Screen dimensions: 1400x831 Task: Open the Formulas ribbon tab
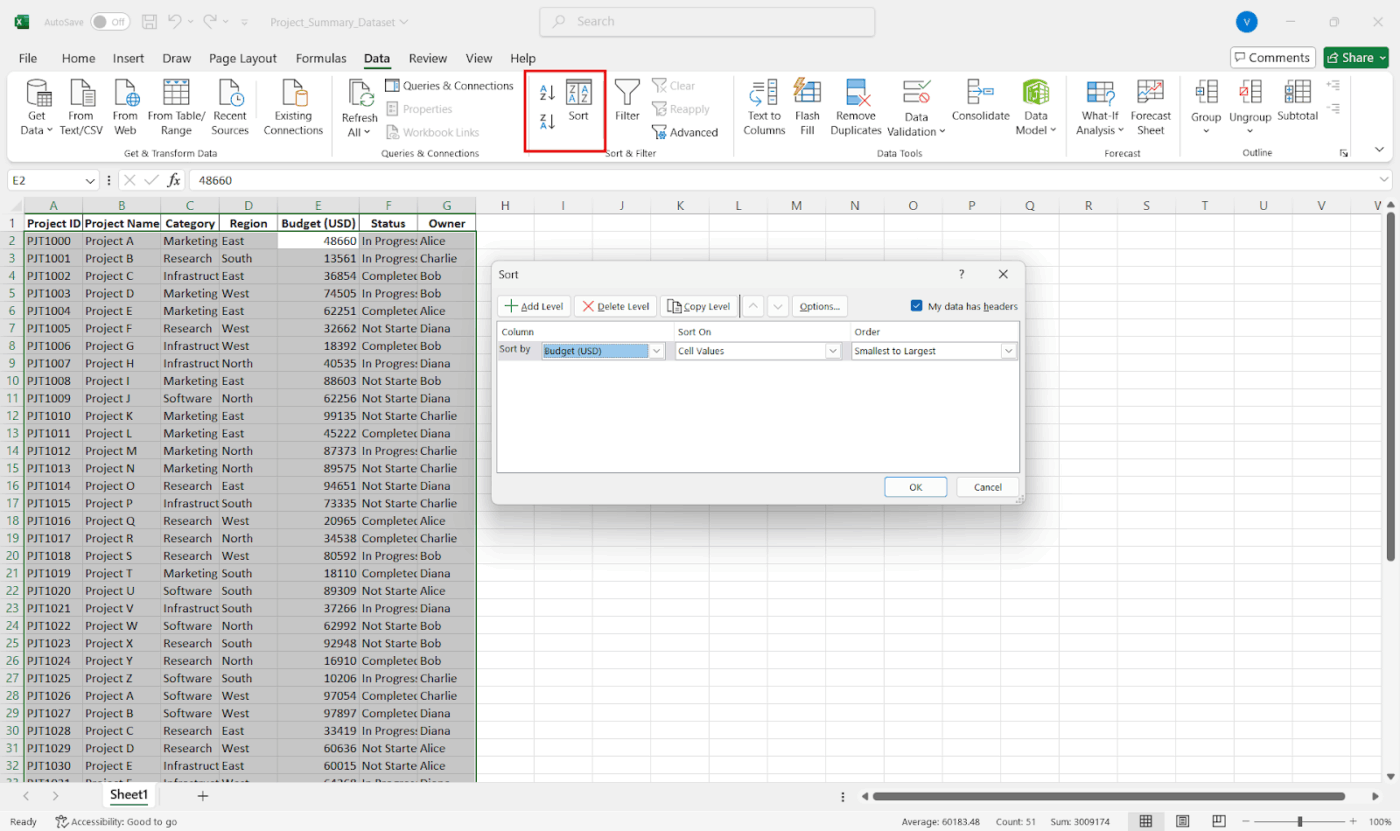pyautogui.click(x=321, y=58)
